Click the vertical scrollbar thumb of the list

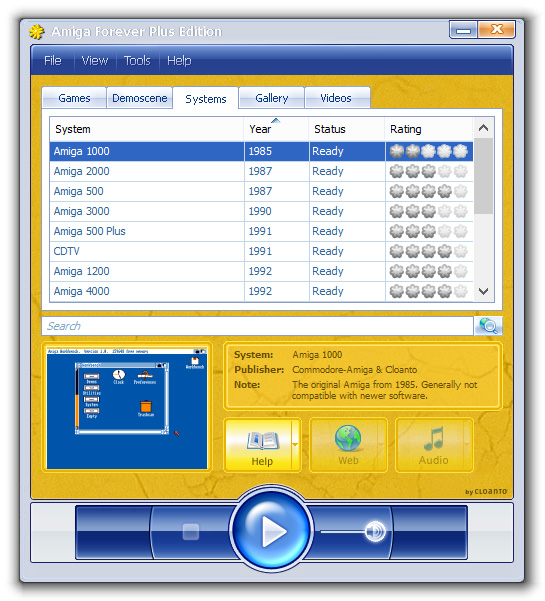pyautogui.click(x=484, y=176)
